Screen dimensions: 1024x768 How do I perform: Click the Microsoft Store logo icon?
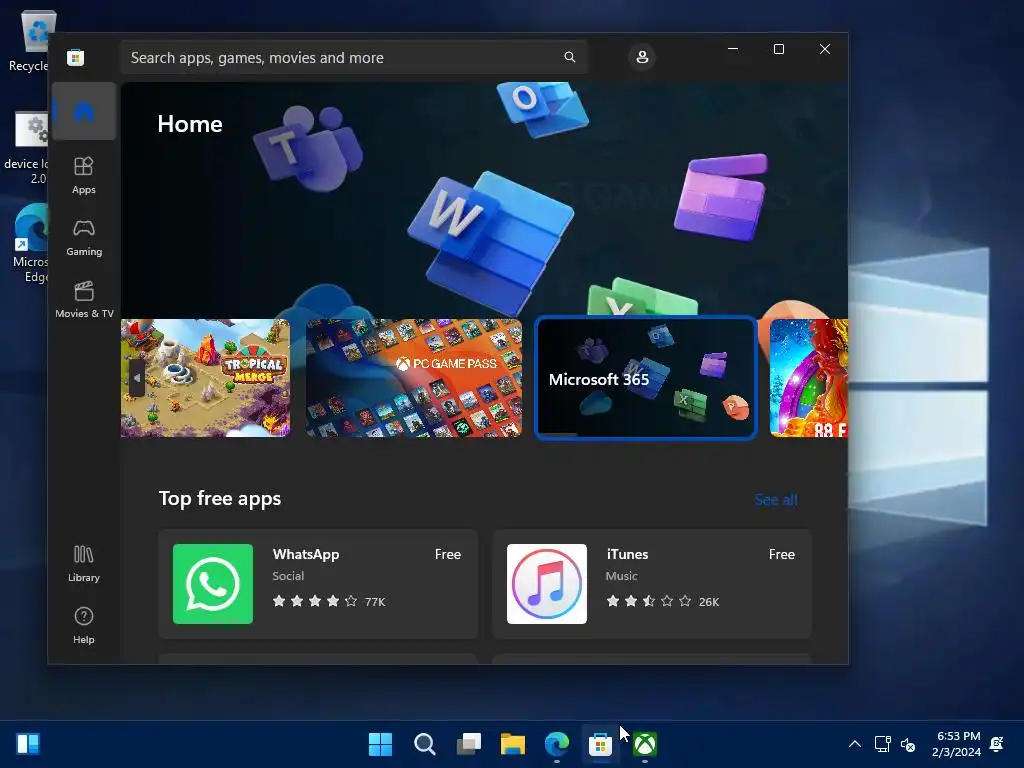pyautogui.click(x=76, y=57)
